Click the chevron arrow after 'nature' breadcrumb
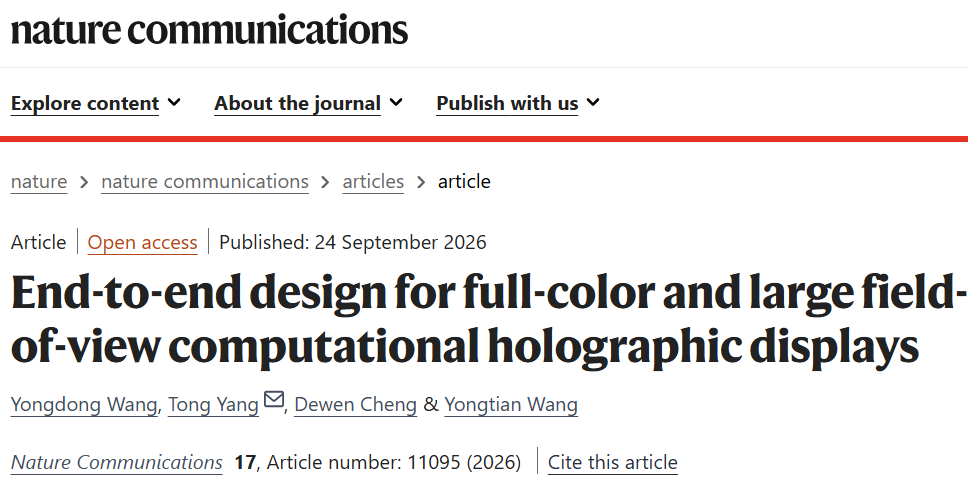 point(85,182)
